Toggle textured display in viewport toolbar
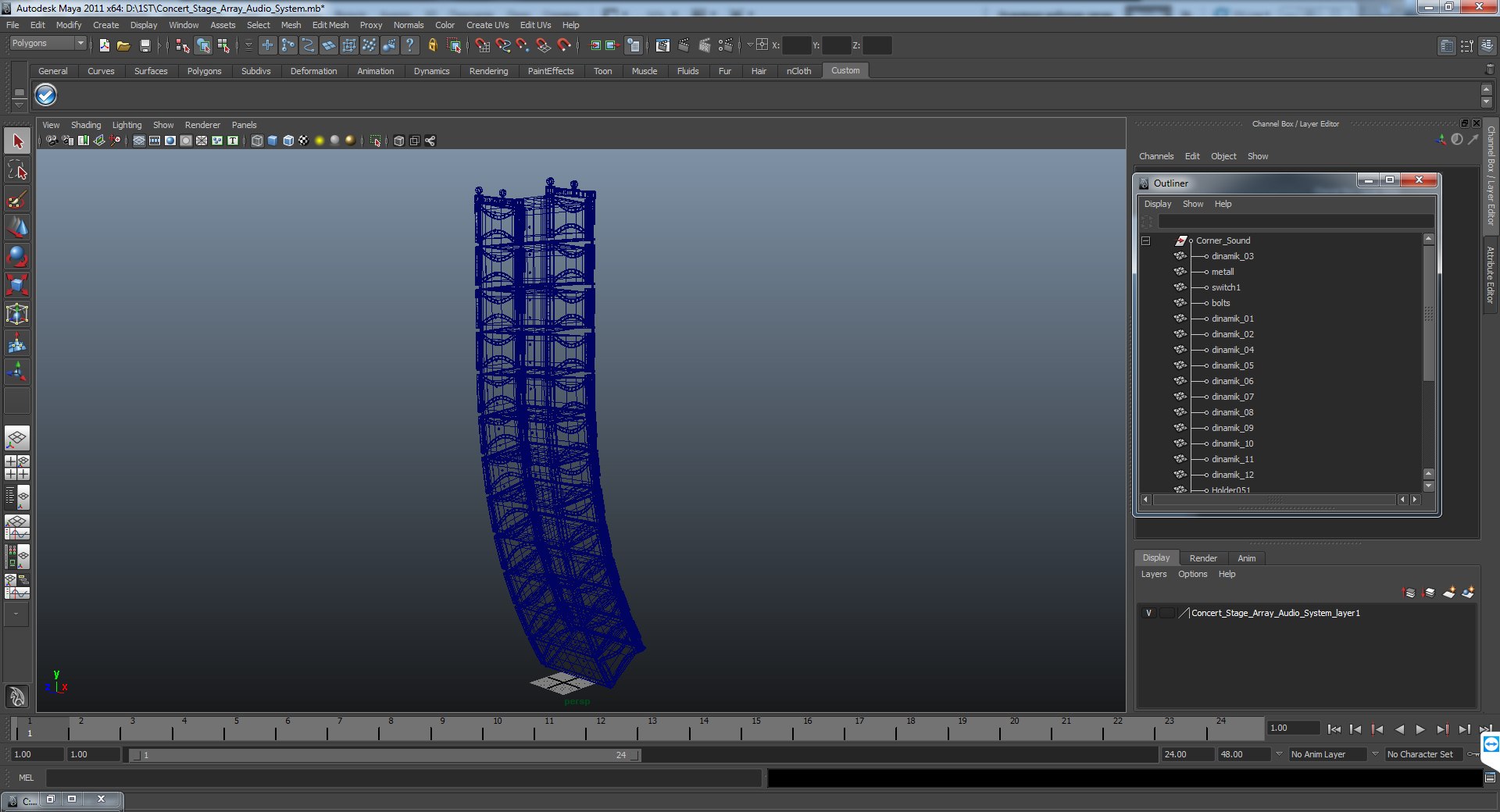 pyautogui.click(x=304, y=141)
